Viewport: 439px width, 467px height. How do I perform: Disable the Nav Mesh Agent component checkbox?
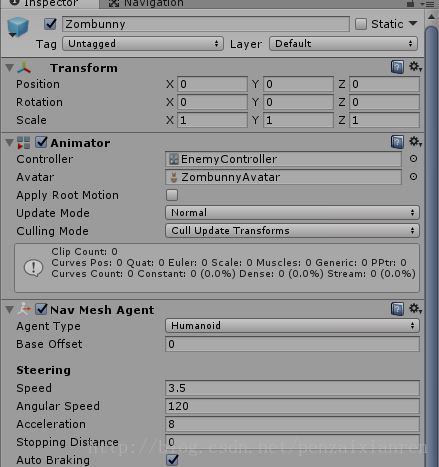tap(42, 309)
